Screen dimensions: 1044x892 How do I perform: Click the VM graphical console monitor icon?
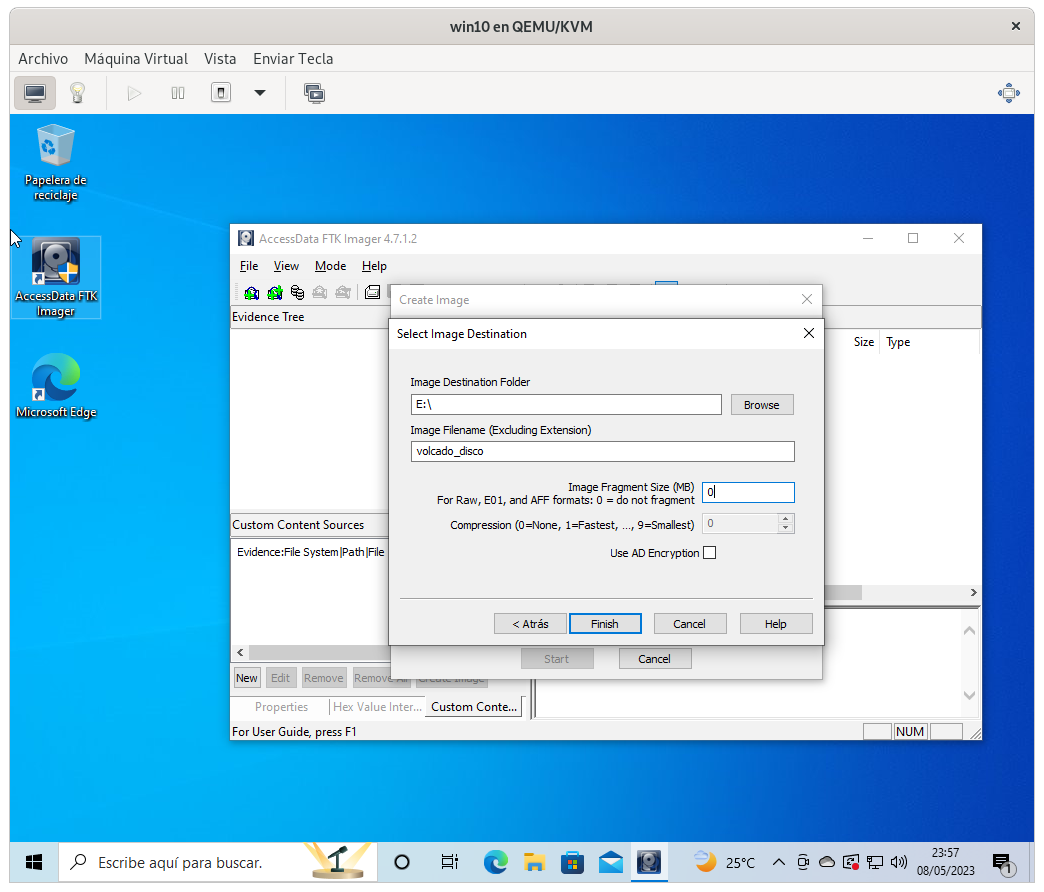(x=35, y=93)
